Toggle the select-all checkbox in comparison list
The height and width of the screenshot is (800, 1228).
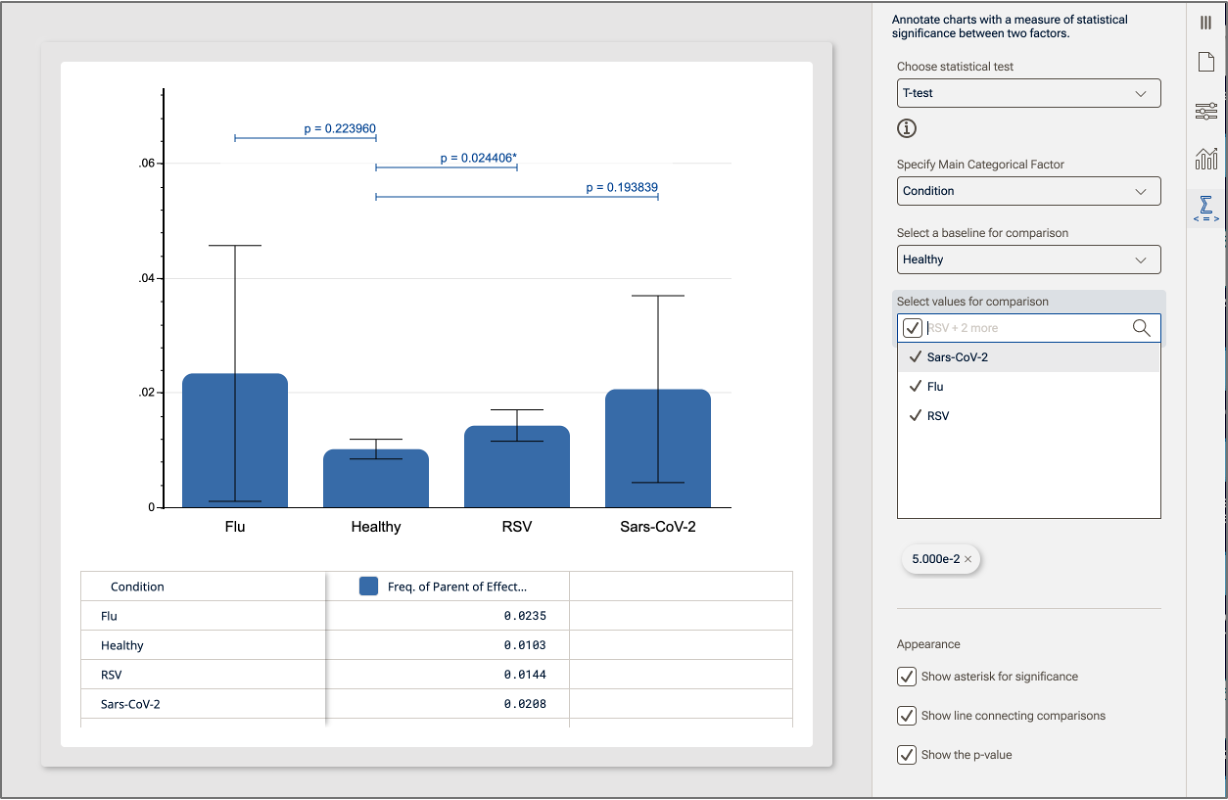(x=912, y=328)
